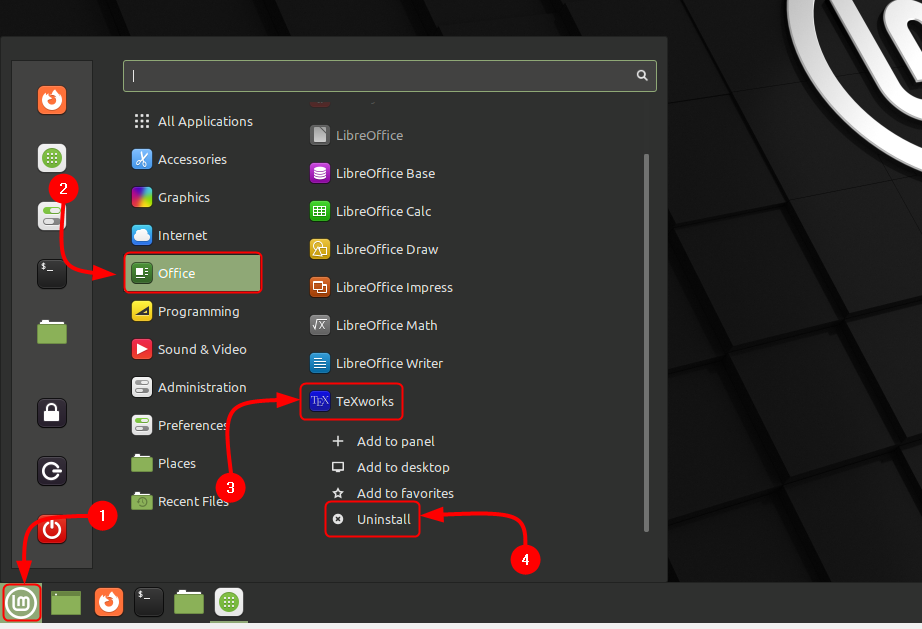Select Preferences category
This screenshot has height=629, width=922.
(x=193, y=425)
